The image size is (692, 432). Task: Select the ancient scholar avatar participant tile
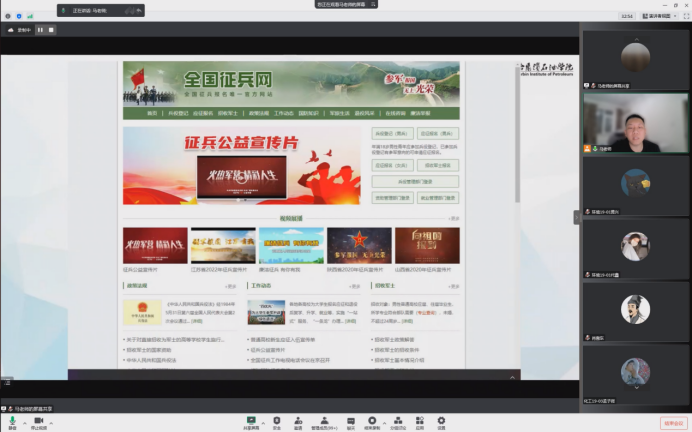[636, 311]
